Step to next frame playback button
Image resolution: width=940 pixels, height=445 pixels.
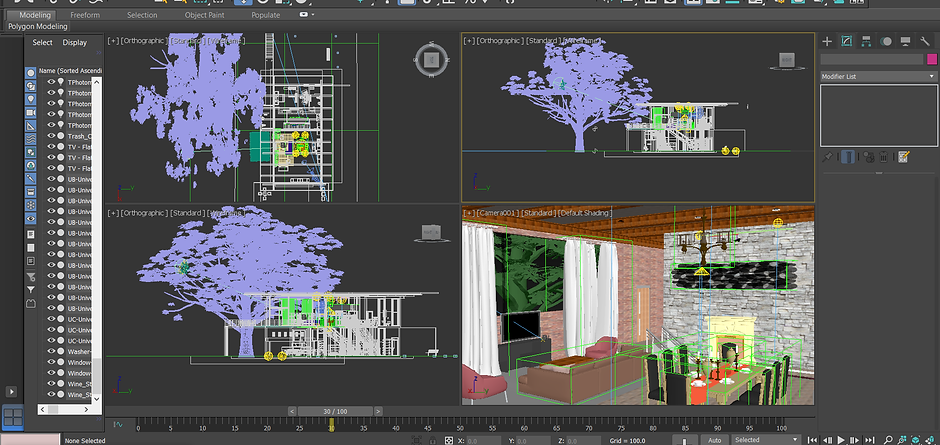pos(855,440)
